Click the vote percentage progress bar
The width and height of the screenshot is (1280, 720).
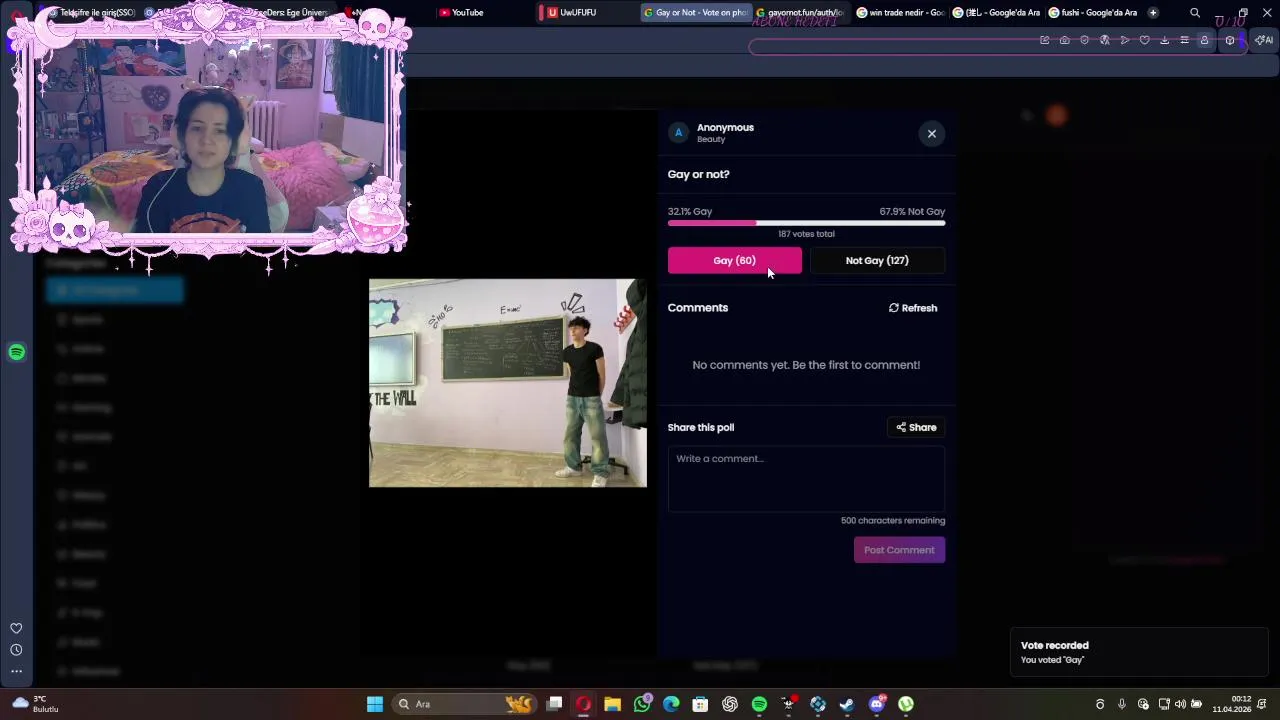click(806, 223)
